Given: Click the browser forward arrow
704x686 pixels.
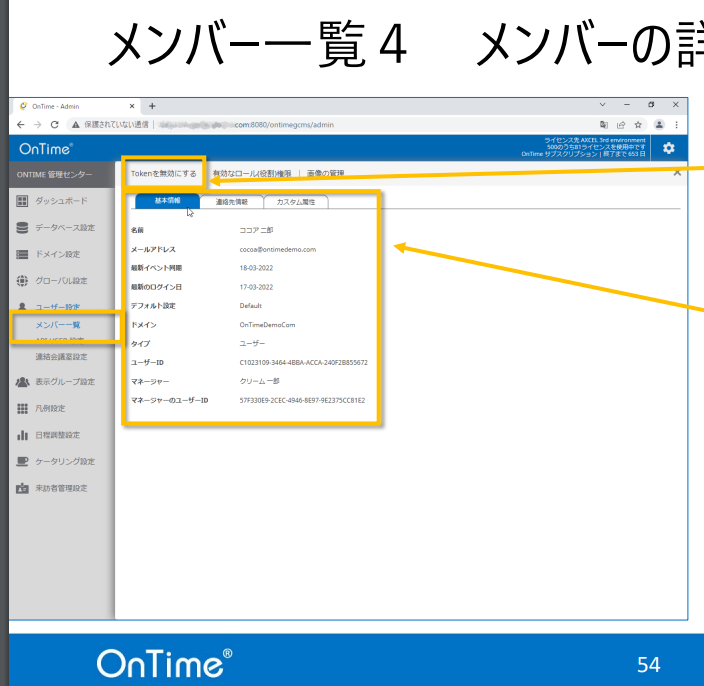Looking at the screenshot, I should 38,124.
